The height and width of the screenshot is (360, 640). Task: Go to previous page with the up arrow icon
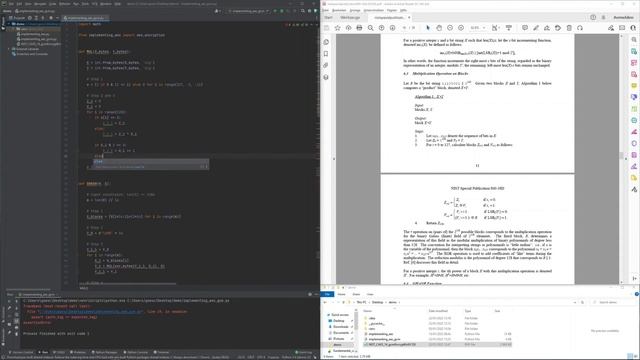point(381,28)
